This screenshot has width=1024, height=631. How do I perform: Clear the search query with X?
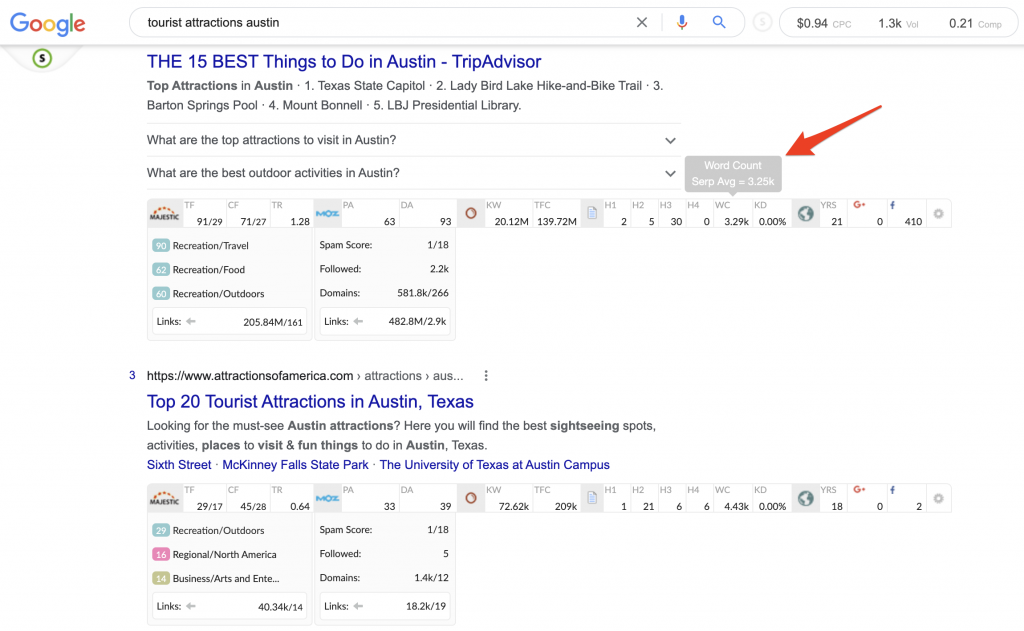coord(642,22)
